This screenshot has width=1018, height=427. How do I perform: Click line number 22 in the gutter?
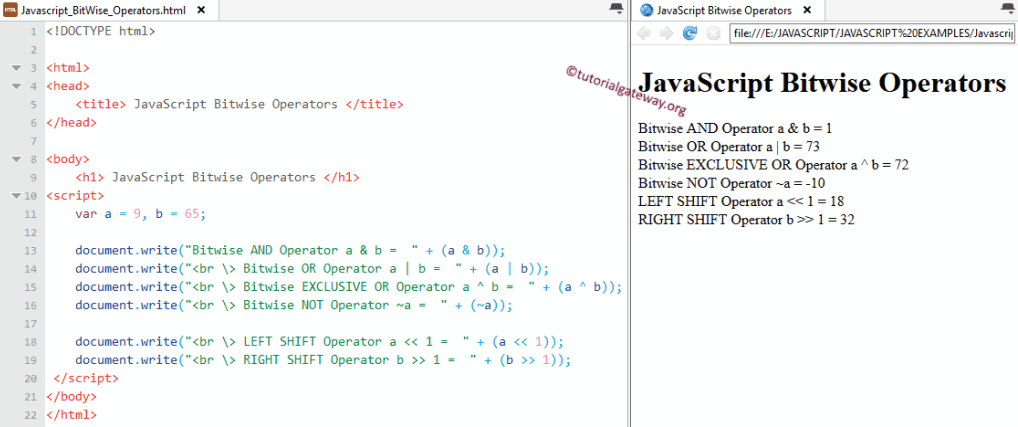pyautogui.click(x=32, y=413)
